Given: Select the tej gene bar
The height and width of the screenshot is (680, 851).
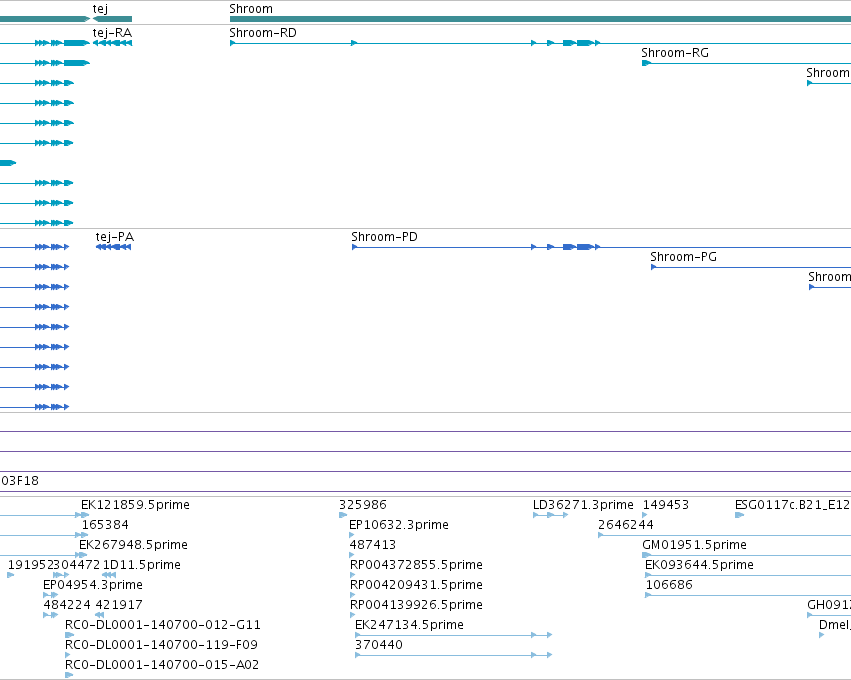Looking at the screenshot, I should tap(112, 19).
